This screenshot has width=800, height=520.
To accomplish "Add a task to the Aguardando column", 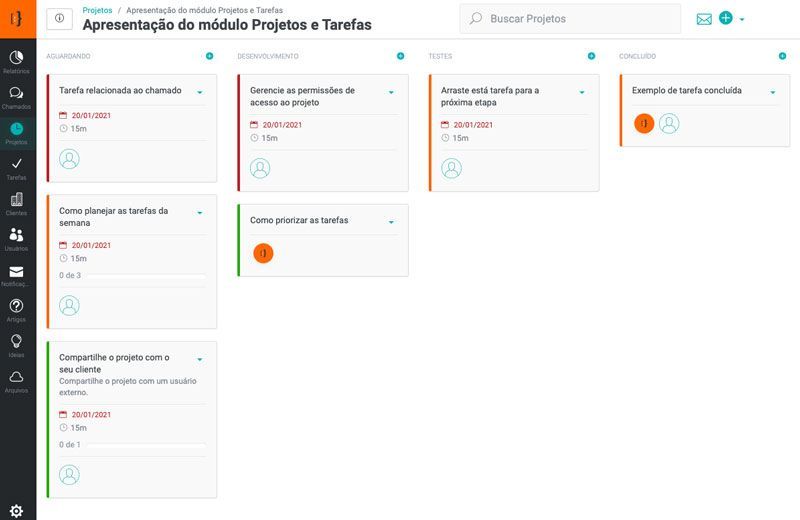I will pyautogui.click(x=209, y=56).
